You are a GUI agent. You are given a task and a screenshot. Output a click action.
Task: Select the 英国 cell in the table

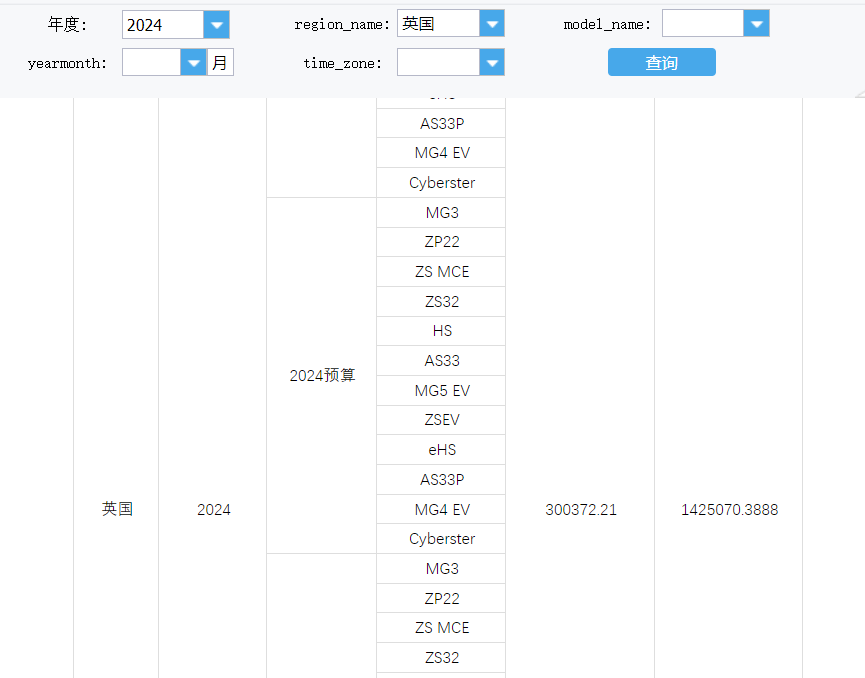point(116,509)
